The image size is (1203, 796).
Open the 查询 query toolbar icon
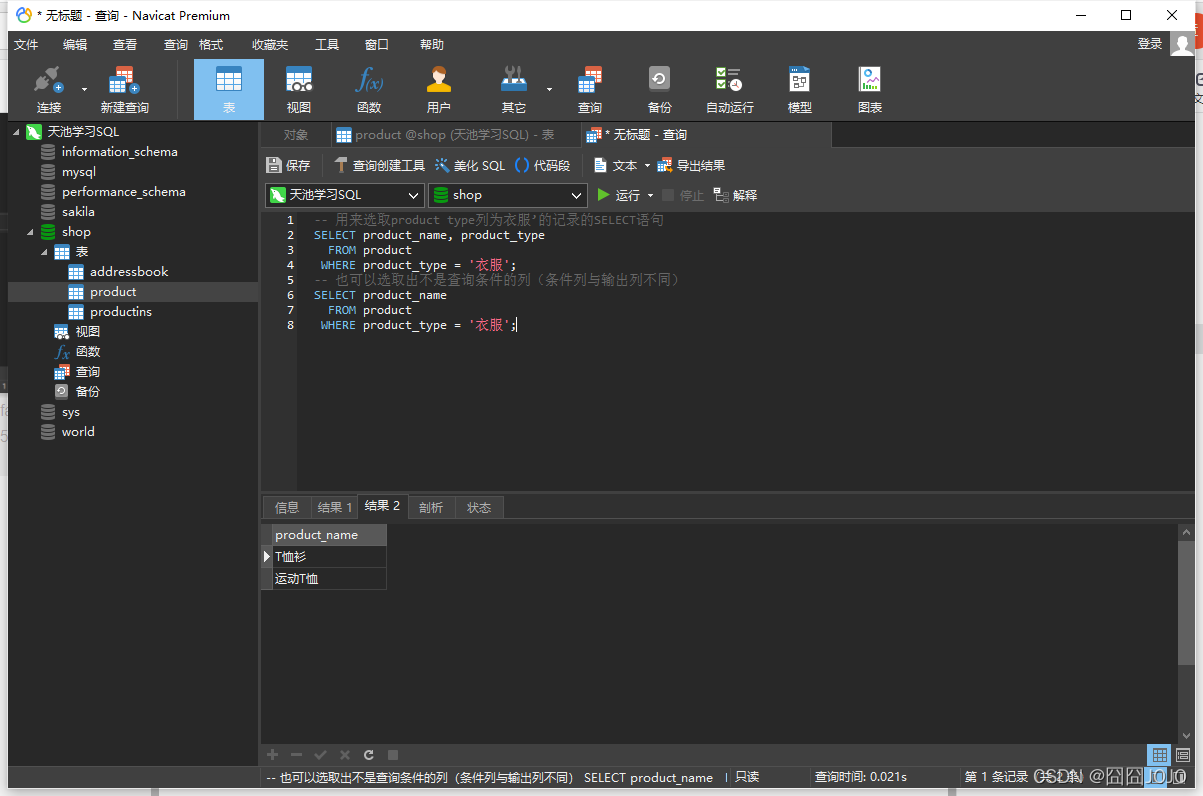590,90
